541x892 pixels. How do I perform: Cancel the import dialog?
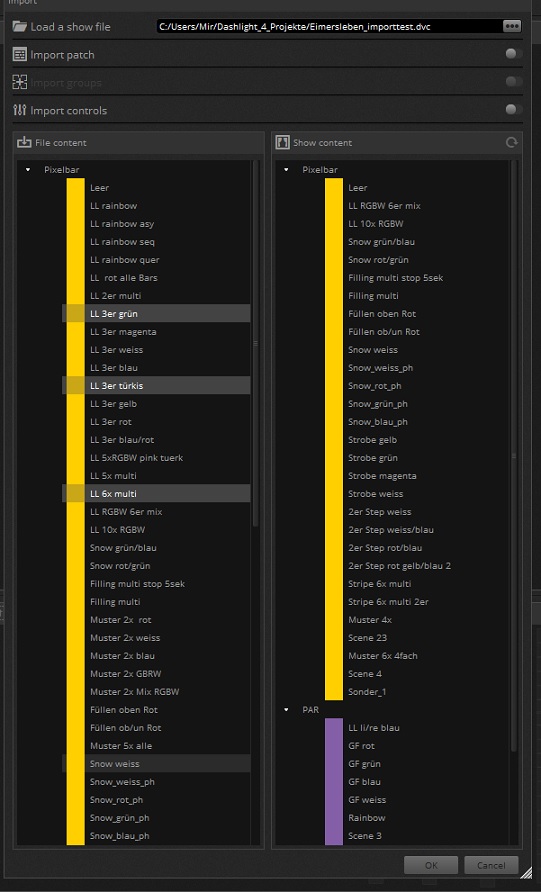click(491, 865)
